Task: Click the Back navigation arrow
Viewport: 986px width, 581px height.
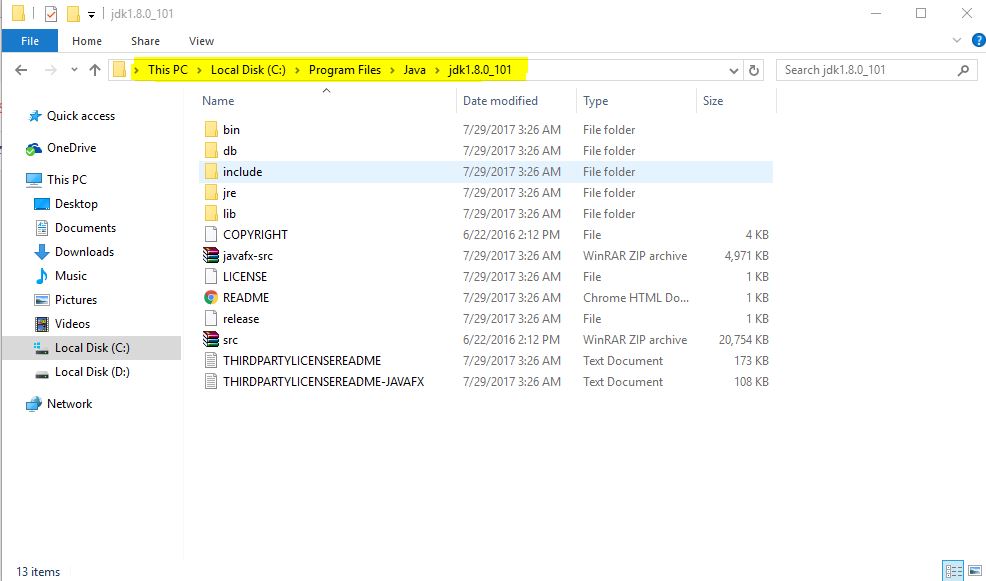Action: (20, 70)
